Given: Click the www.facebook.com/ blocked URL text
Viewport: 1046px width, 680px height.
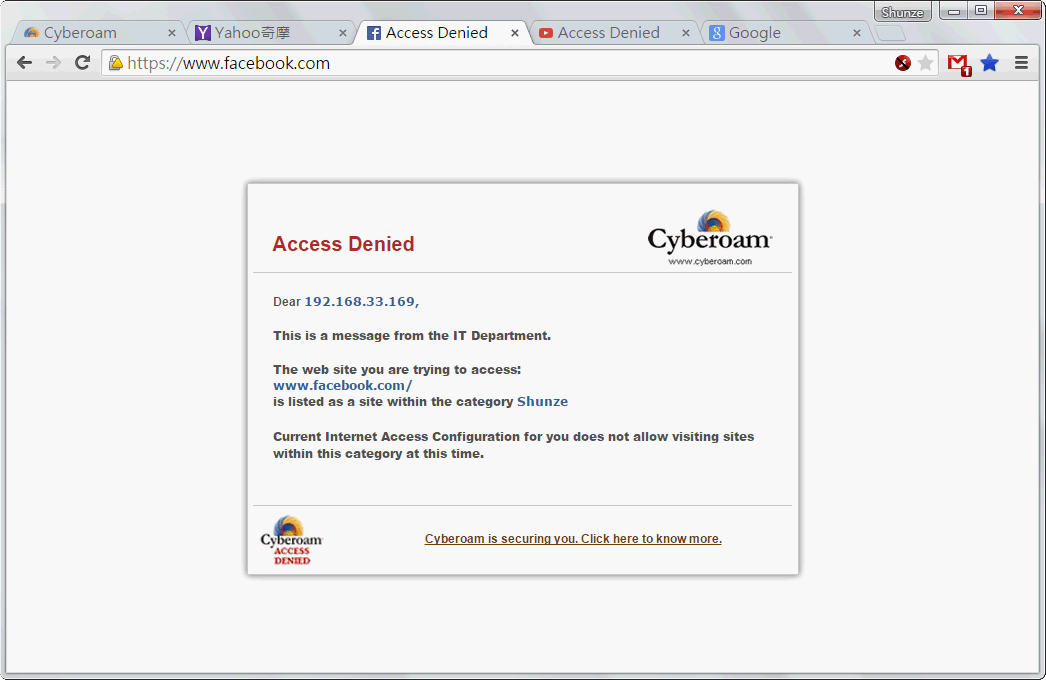Looking at the screenshot, I should (x=342, y=385).
